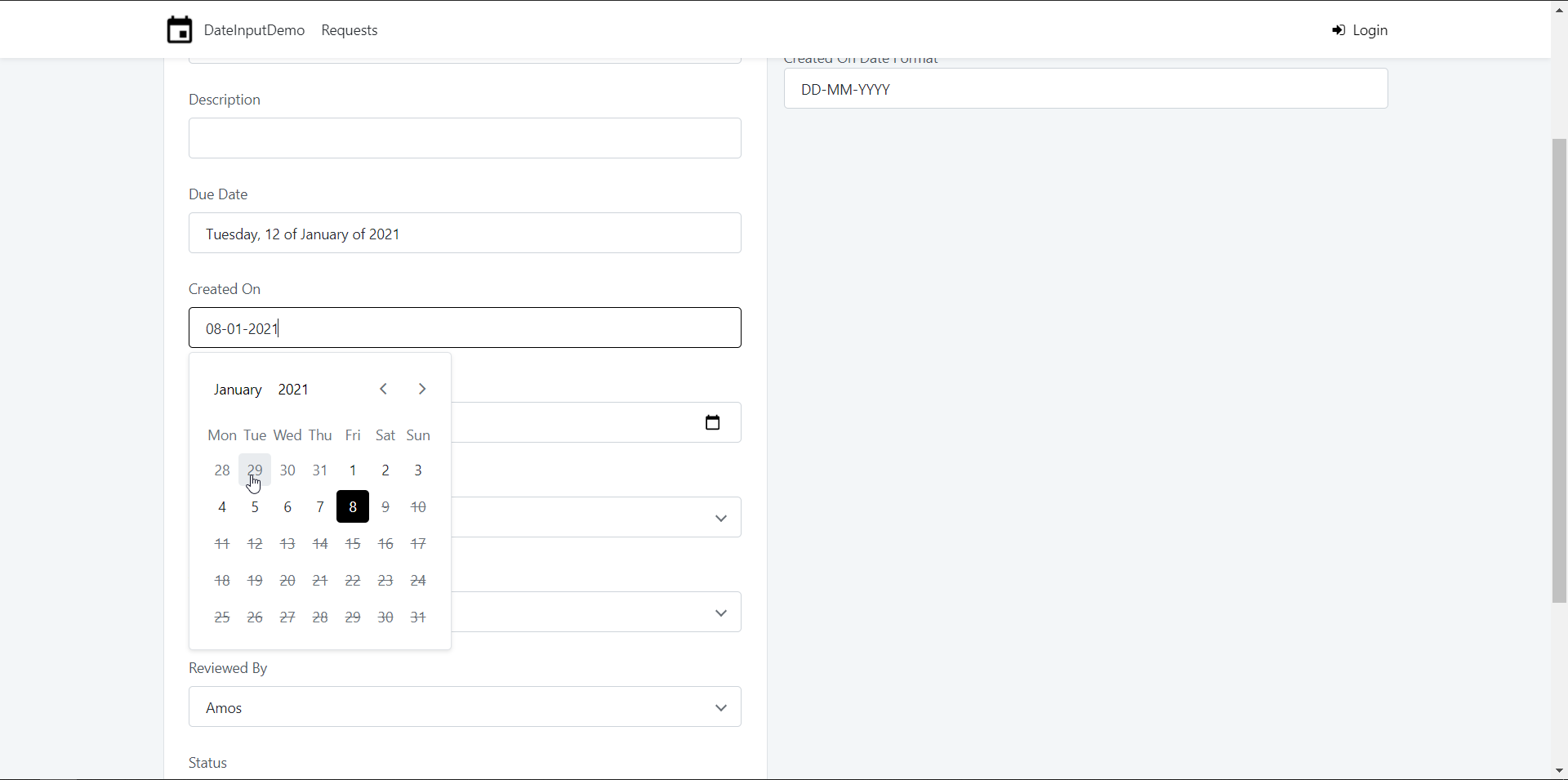Select highlighted day 8 in calendar
Viewport: 1568px width, 780px height.
tap(353, 507)
